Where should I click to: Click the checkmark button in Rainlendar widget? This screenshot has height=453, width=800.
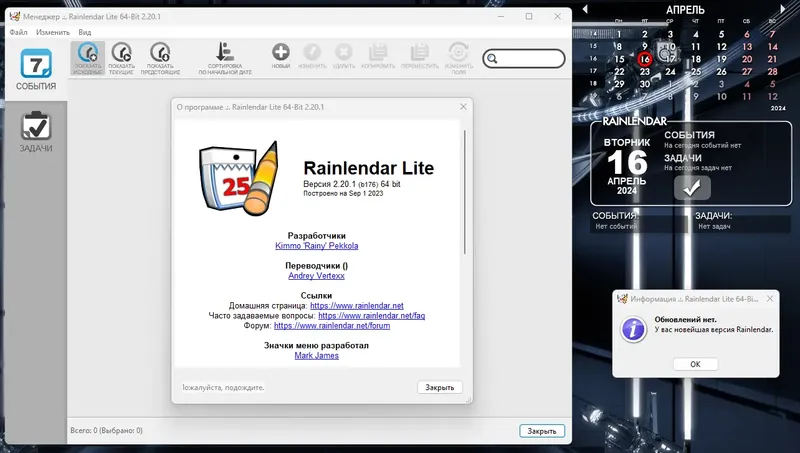(x=692, y=188)
